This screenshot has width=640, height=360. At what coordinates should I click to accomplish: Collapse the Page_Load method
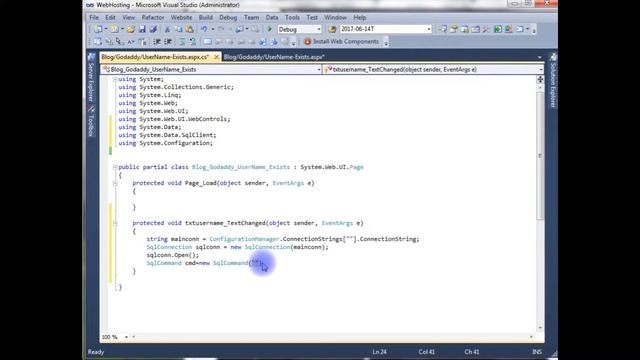(115, 183)
